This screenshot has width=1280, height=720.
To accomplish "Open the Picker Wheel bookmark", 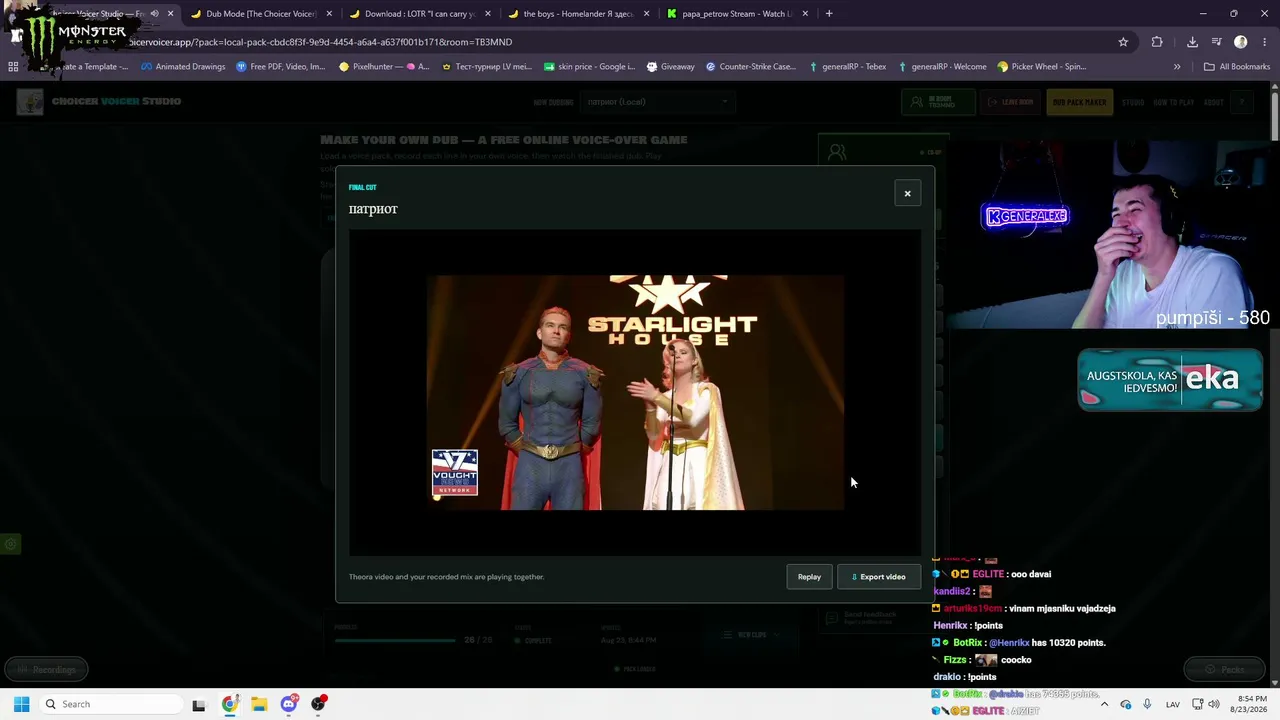I will 1042,67.
